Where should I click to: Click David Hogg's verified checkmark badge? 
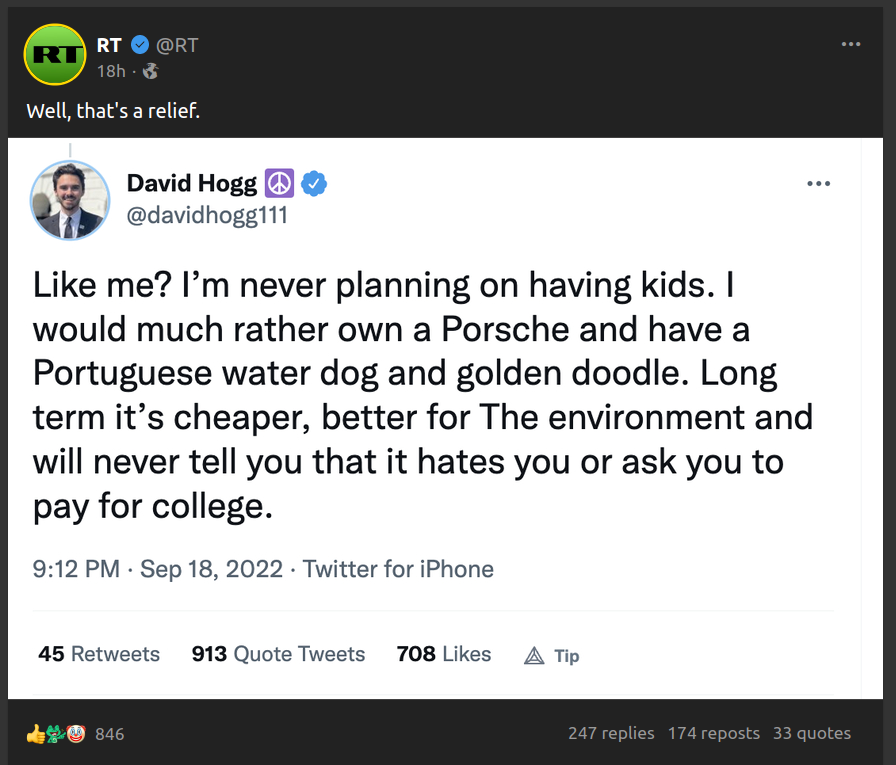pos(314,184)
